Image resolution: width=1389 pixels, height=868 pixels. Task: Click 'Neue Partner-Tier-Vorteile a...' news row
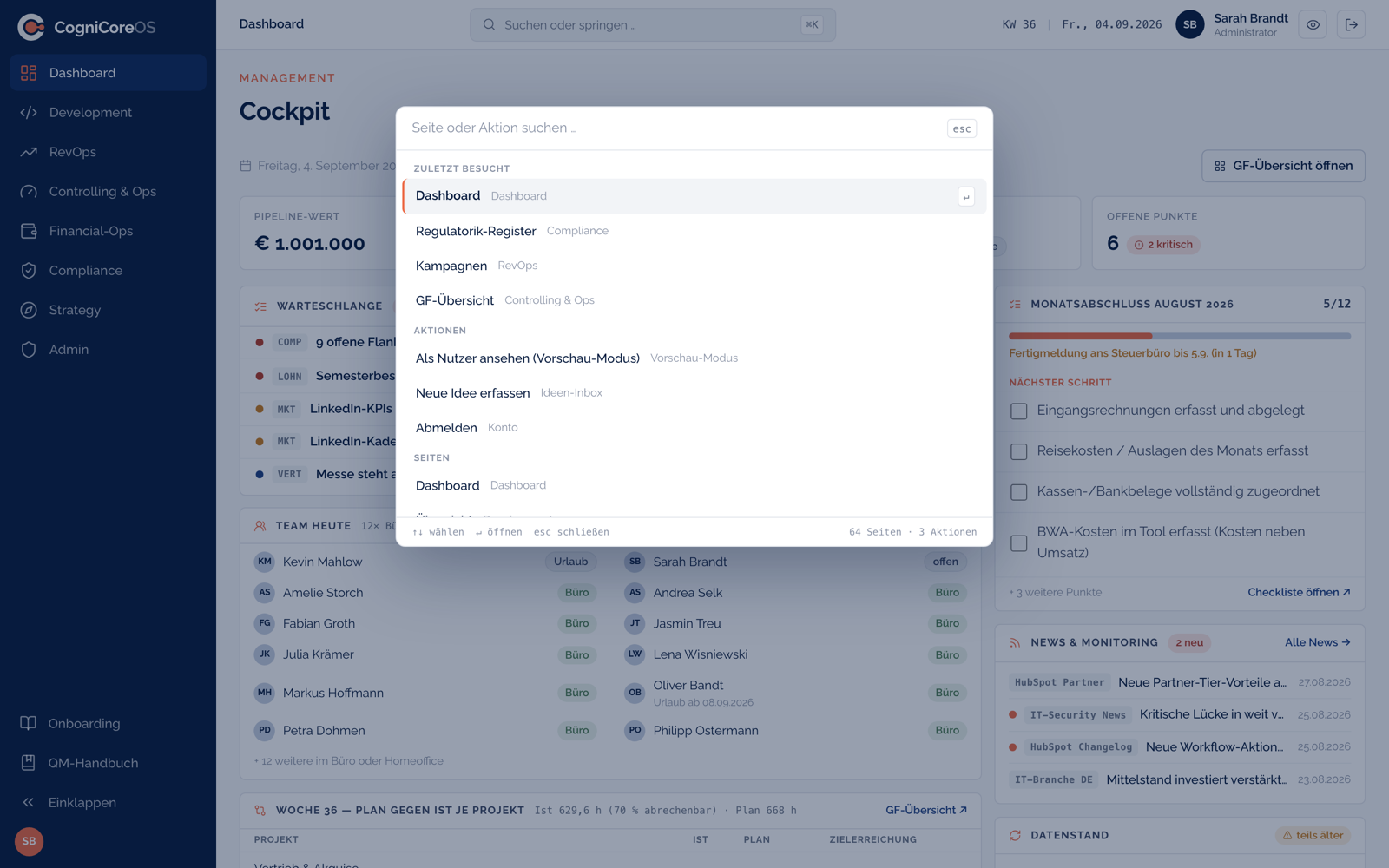coord(1180,682)
